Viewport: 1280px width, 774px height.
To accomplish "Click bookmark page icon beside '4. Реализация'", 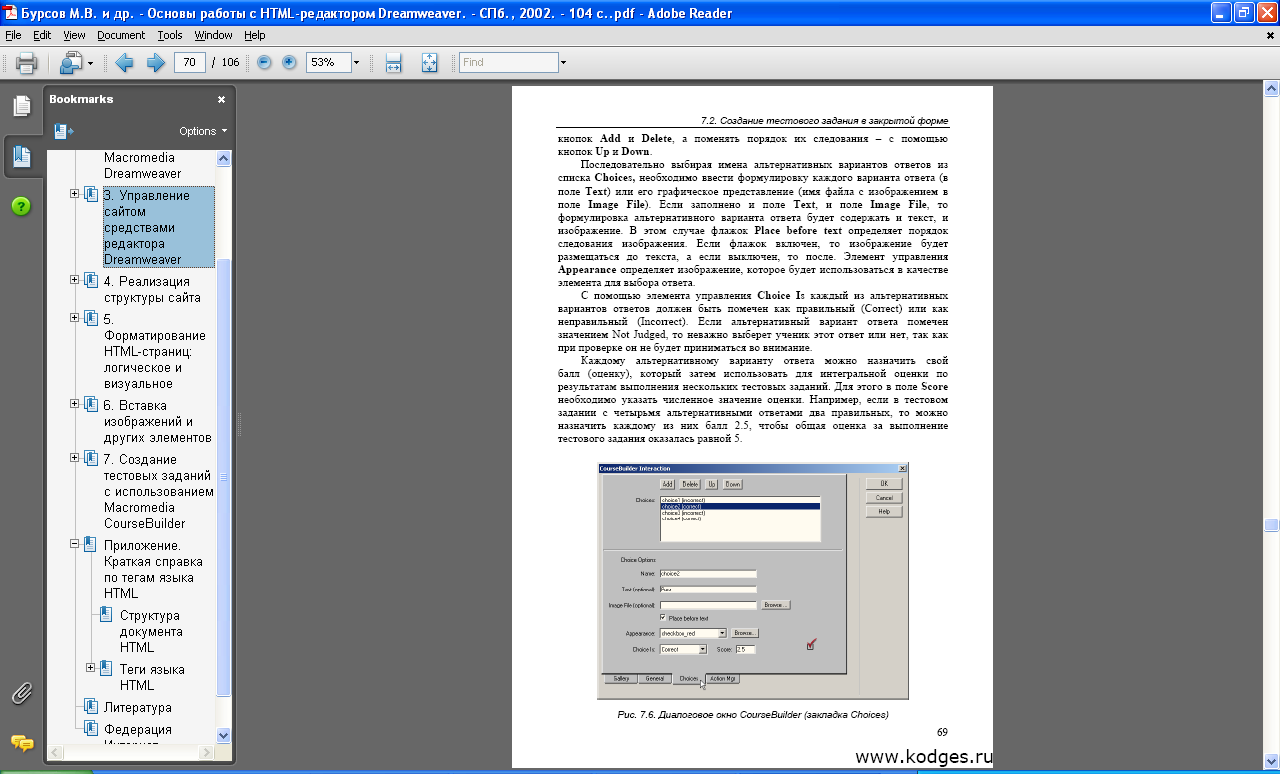I will [x=91, y=281].
